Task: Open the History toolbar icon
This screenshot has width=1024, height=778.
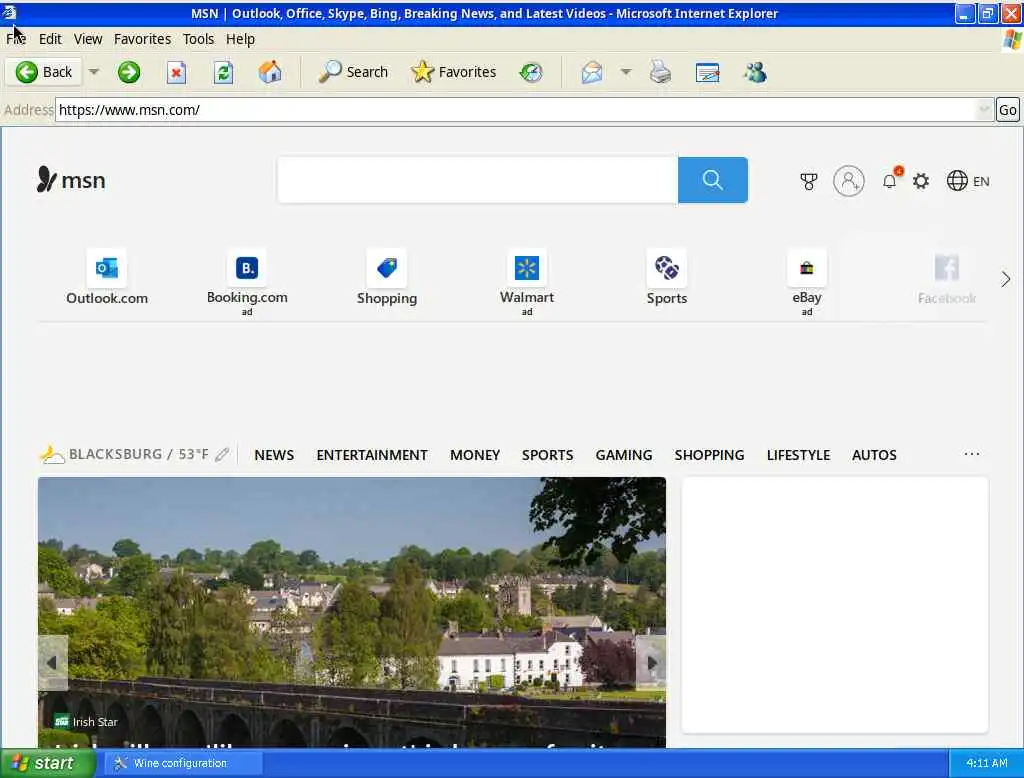Action: 531,72
